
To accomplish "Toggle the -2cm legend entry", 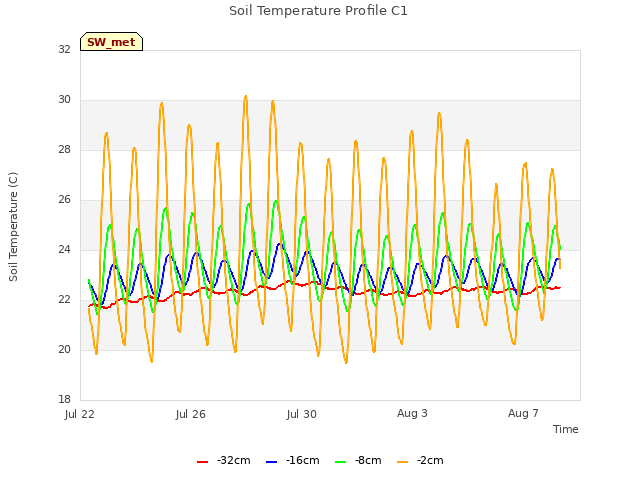I will [420, 460].
